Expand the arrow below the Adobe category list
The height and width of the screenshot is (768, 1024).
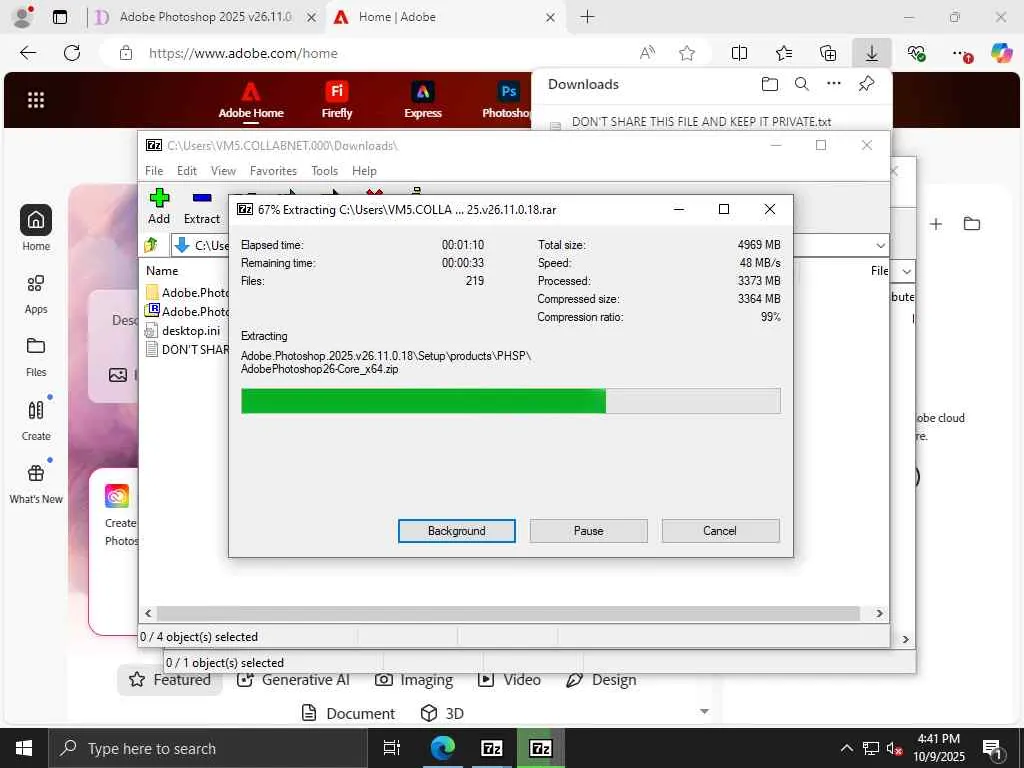coord(704,711)
